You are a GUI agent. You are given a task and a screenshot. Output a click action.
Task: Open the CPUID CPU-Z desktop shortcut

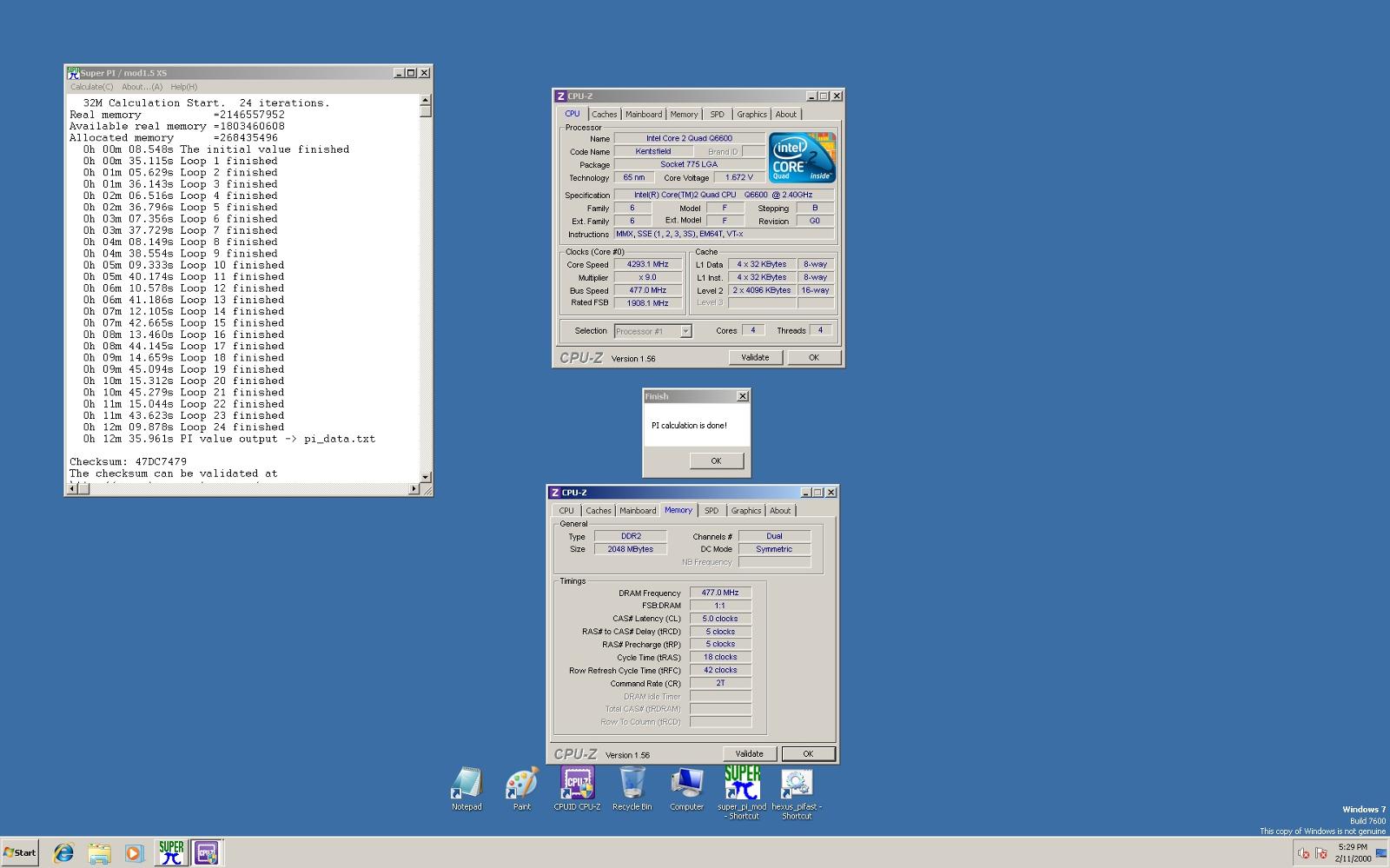[577, 789]
